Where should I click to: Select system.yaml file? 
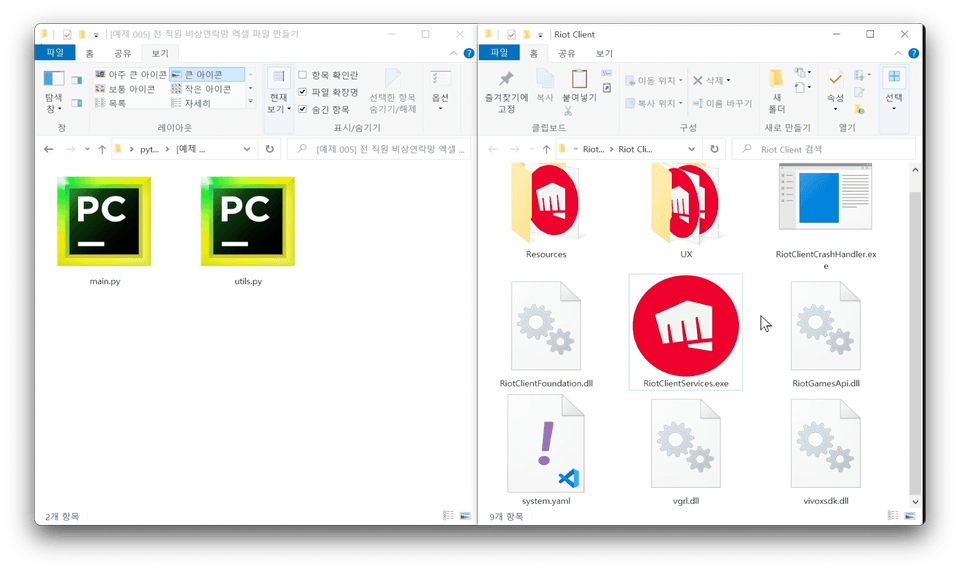[546, 444]
